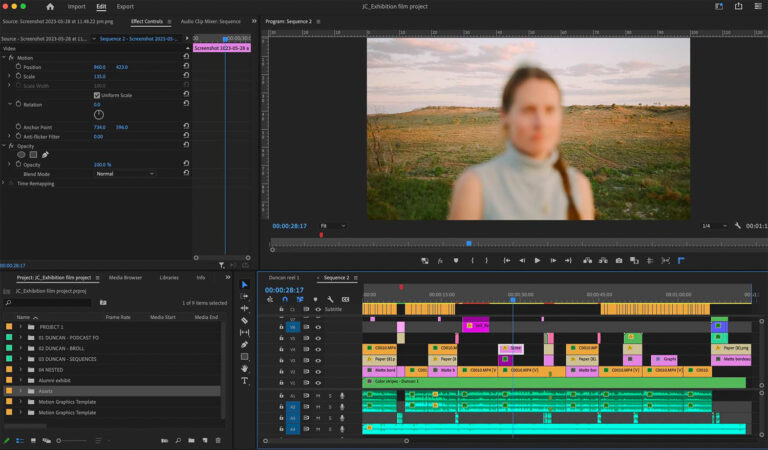Go to In point in Program Monitor

(507, 261)
